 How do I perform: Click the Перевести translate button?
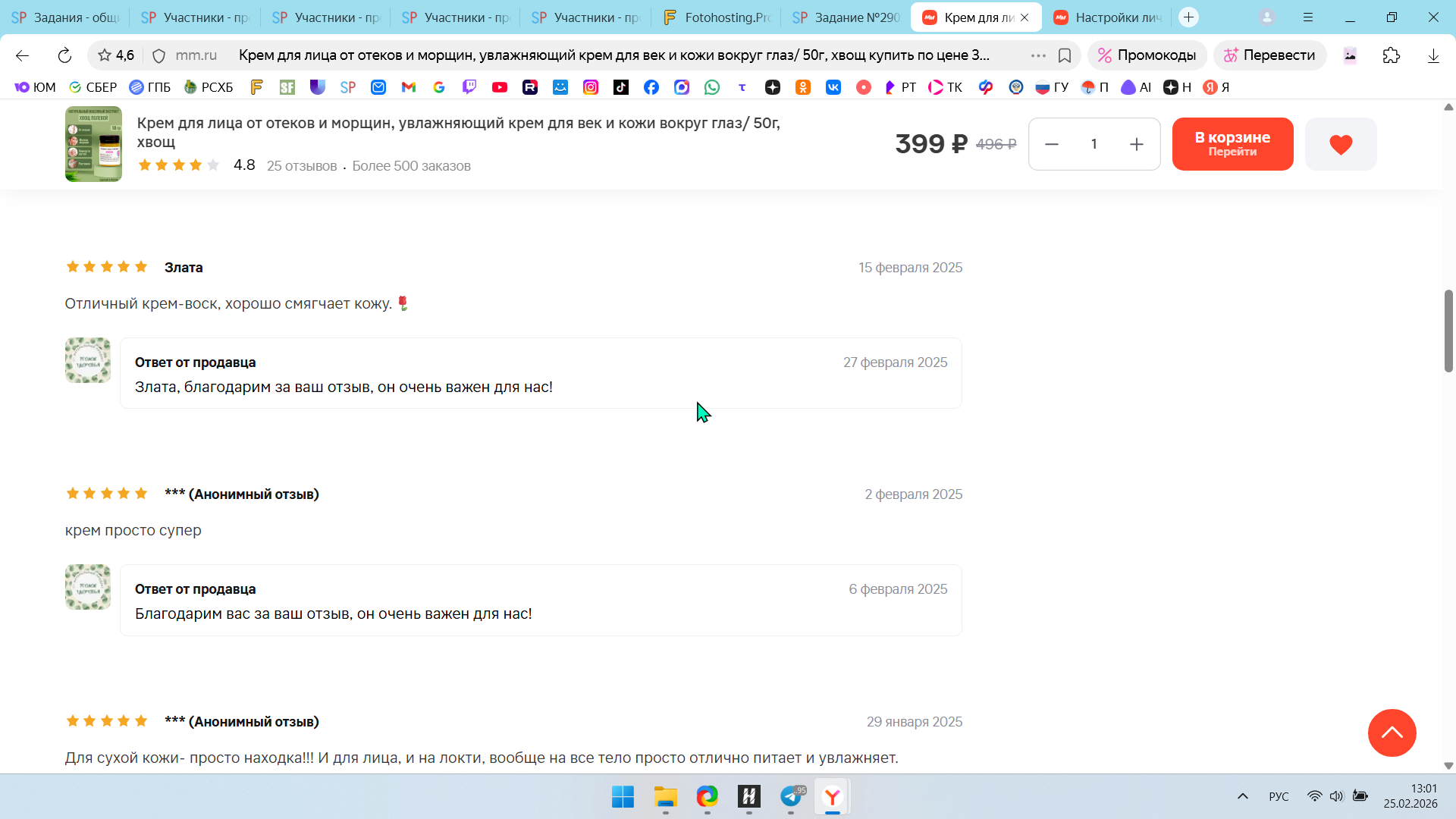point(1269,55)
